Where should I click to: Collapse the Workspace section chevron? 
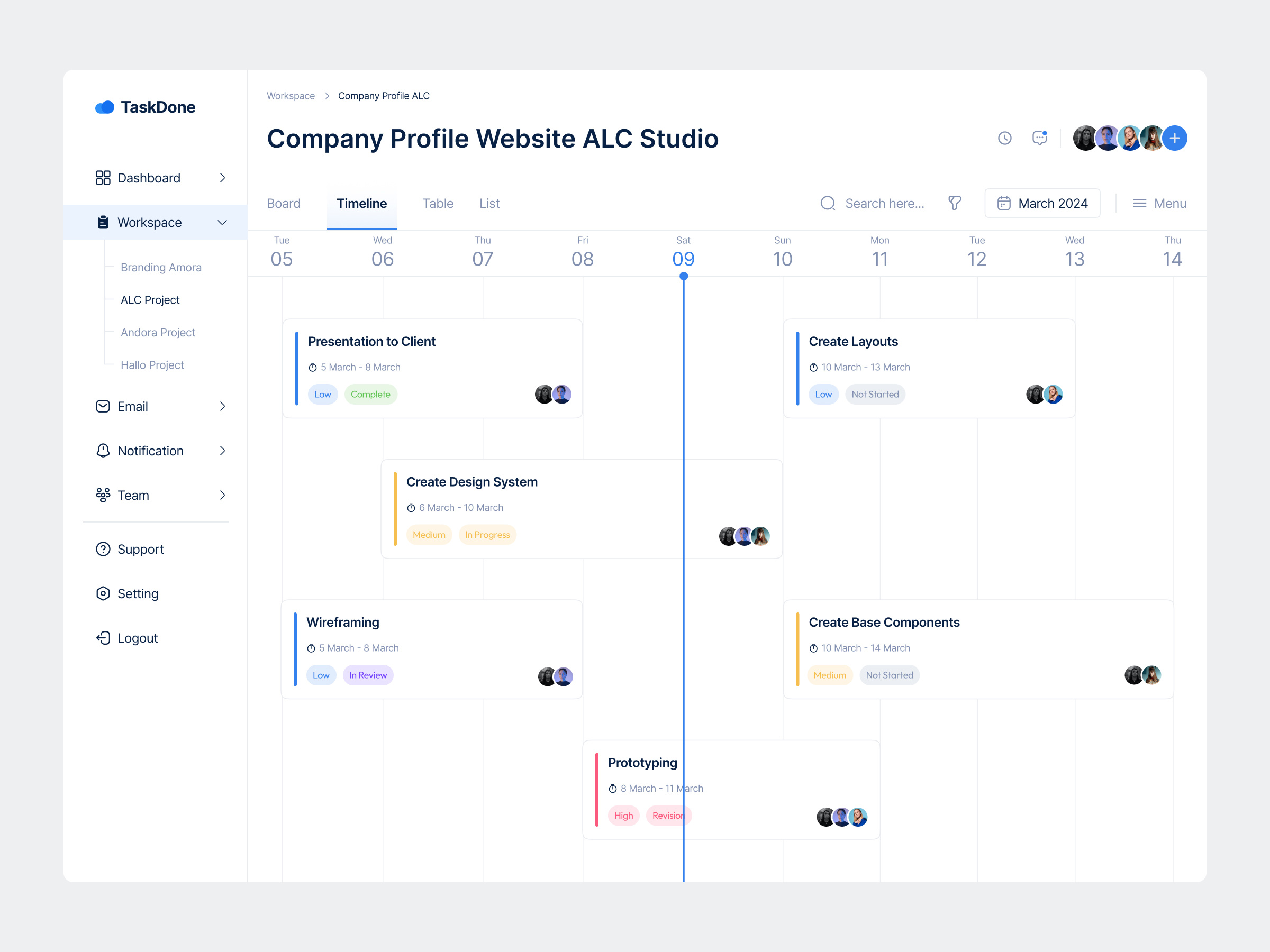click(x=222, y=222)
